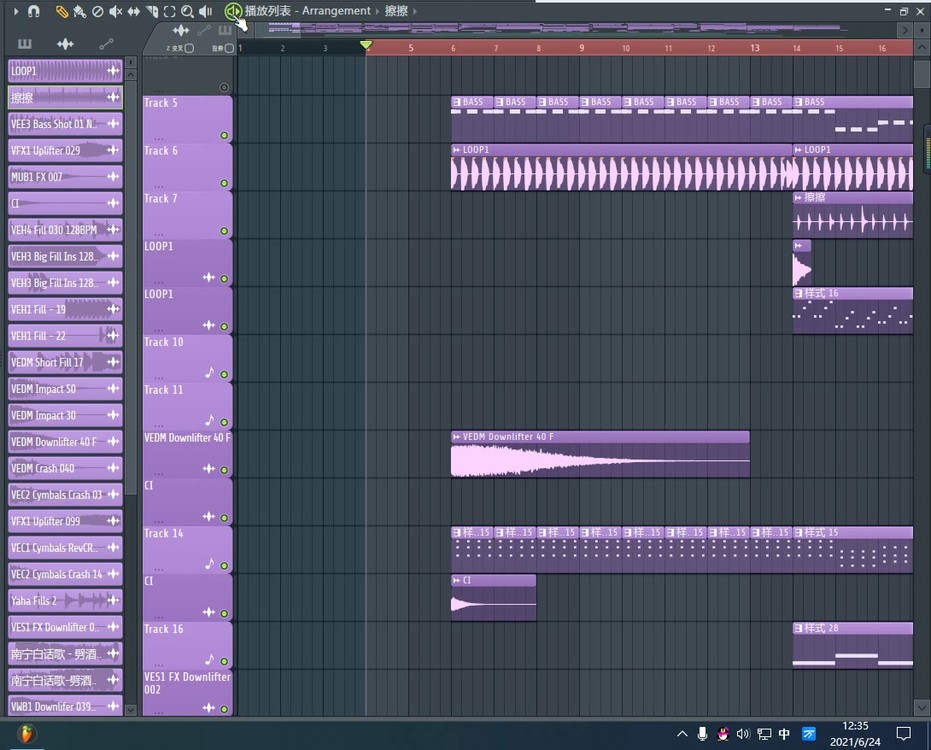Activate the Zoom magnifier tool
Viewport: 931px width, 750px height.
click(187, 11)
